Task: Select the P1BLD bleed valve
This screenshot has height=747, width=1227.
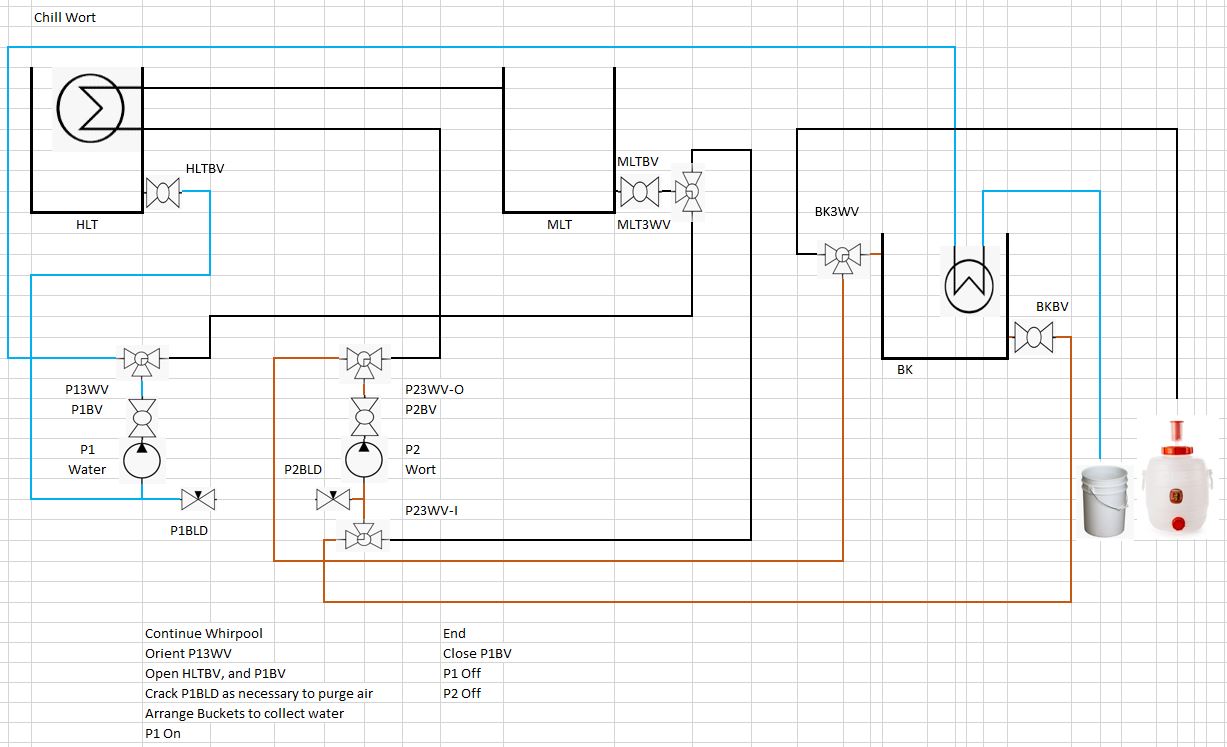Action: coord(198,498)
